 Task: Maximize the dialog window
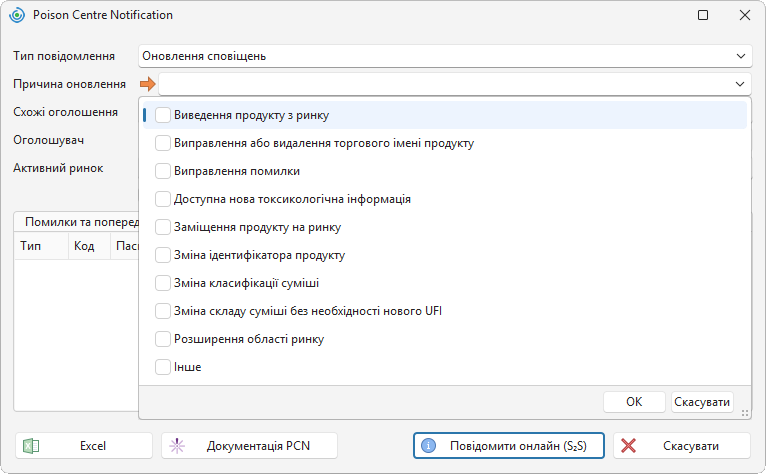703,15
